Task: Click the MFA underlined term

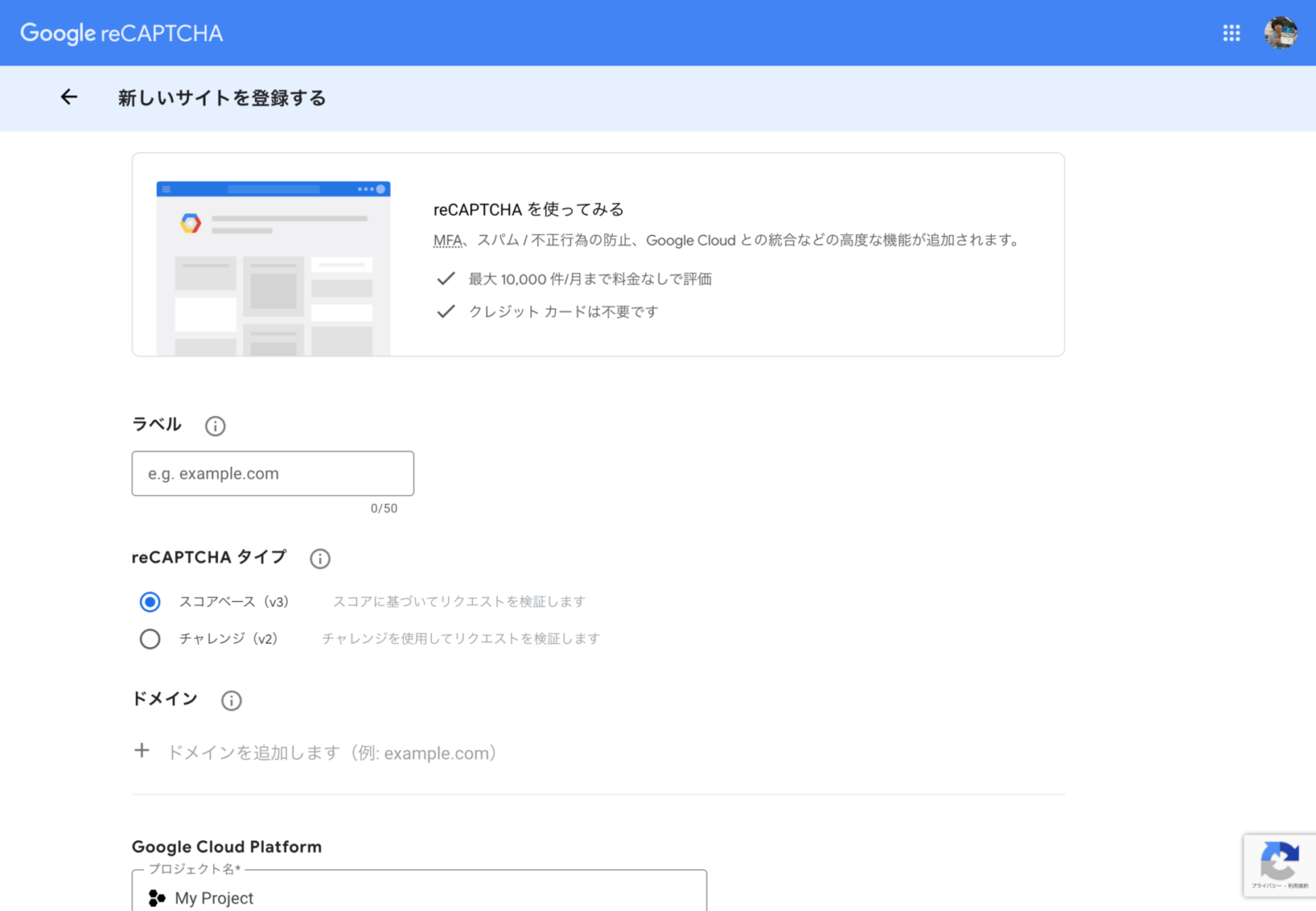Action: point(448,241)
